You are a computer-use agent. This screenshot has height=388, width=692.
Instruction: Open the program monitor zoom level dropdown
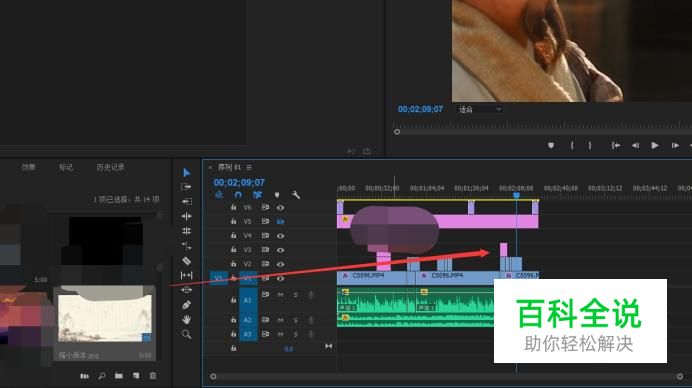click(480, 109)
